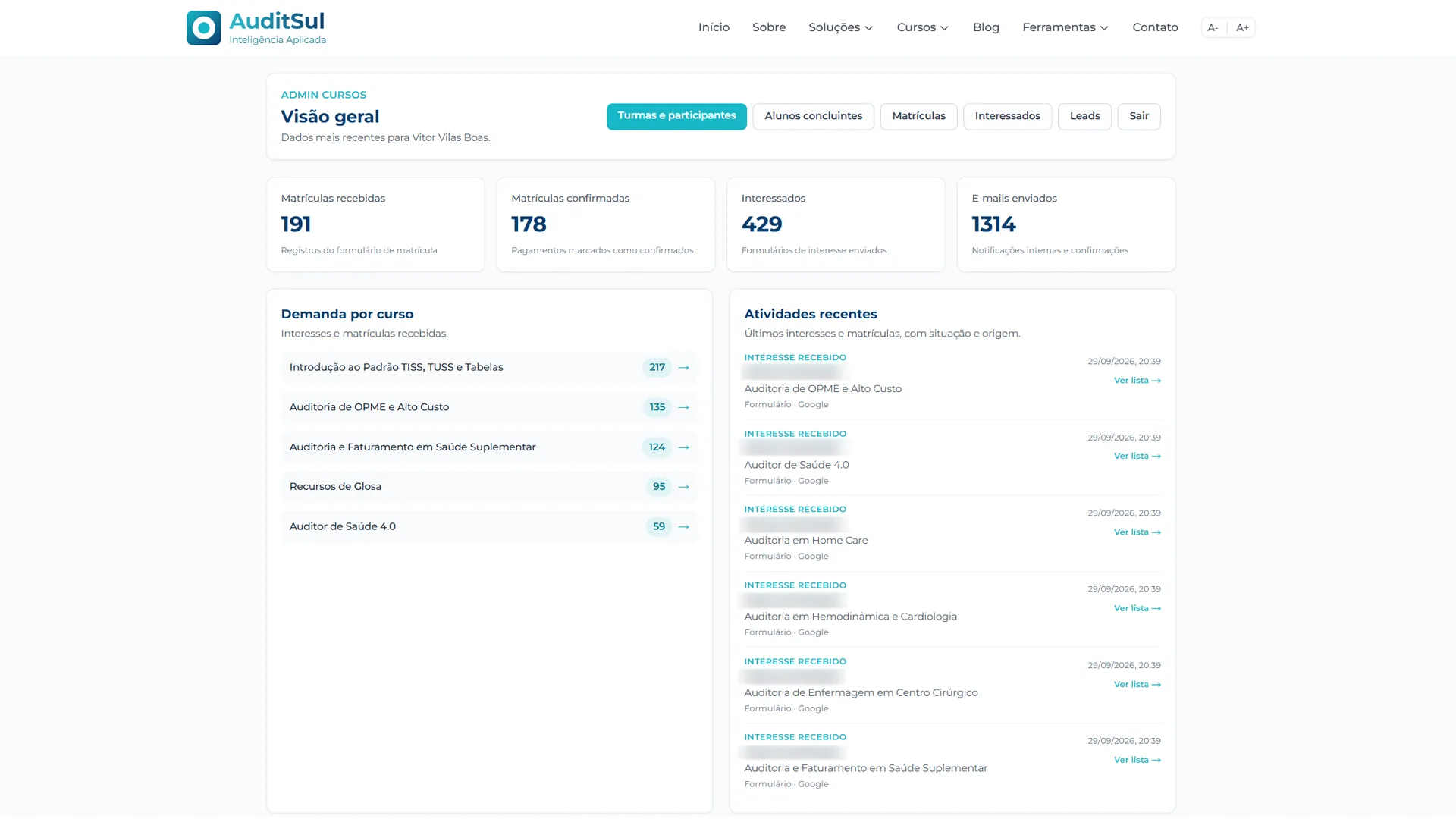Expand the Cursos dropdown menu
Image resolution: width=1456 pixels, height=819 pixels.
pos(922,27)
